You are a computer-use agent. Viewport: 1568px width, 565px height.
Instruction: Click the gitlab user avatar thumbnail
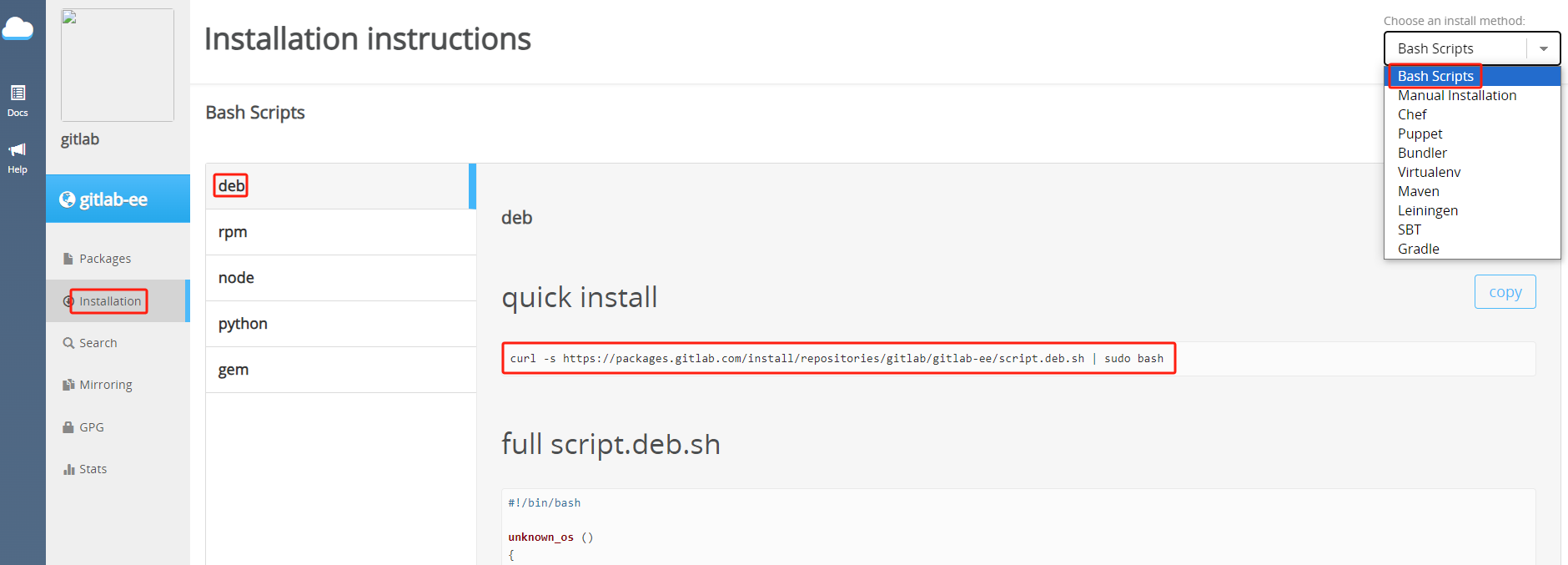pos(118,65)
